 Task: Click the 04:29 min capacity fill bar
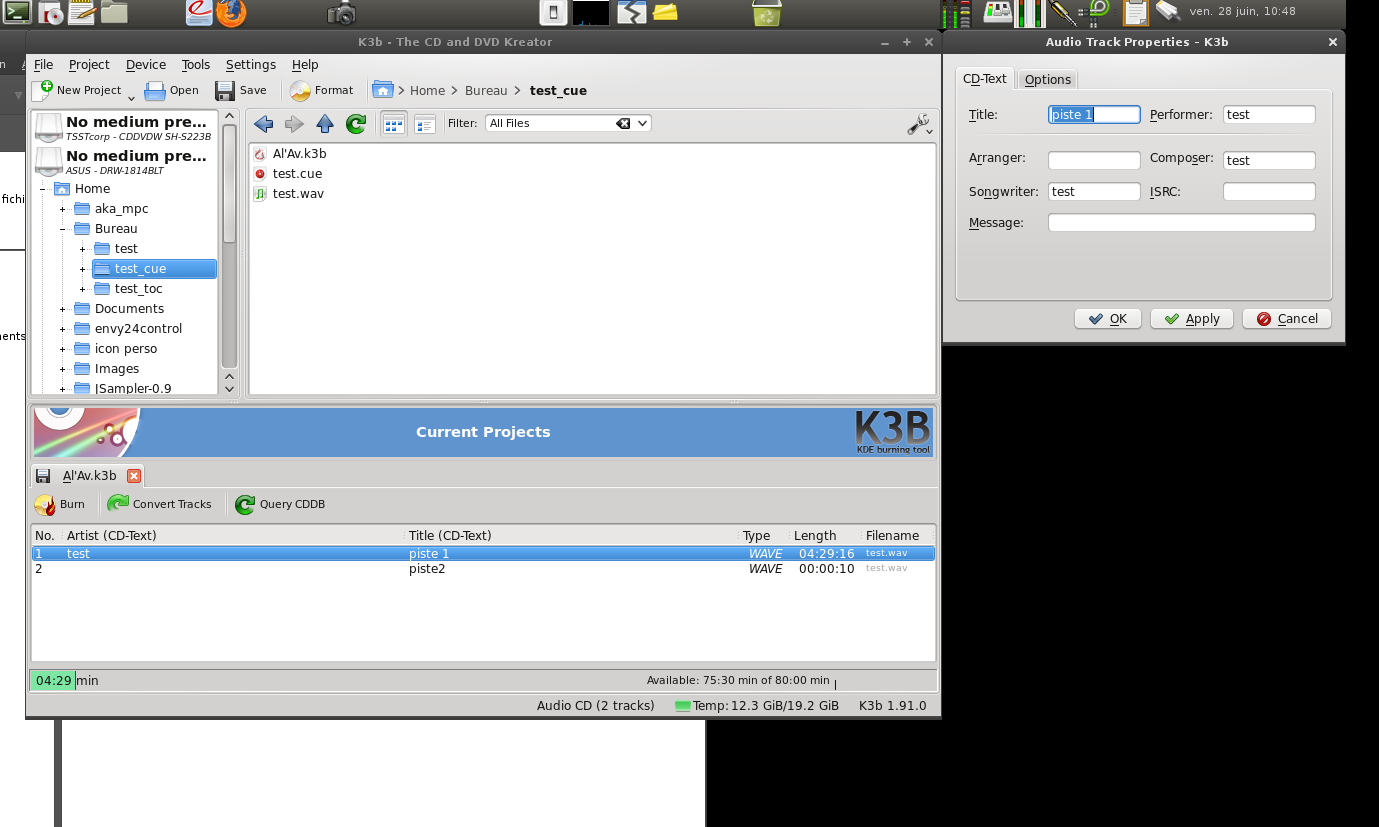click(x=53, y=681)
